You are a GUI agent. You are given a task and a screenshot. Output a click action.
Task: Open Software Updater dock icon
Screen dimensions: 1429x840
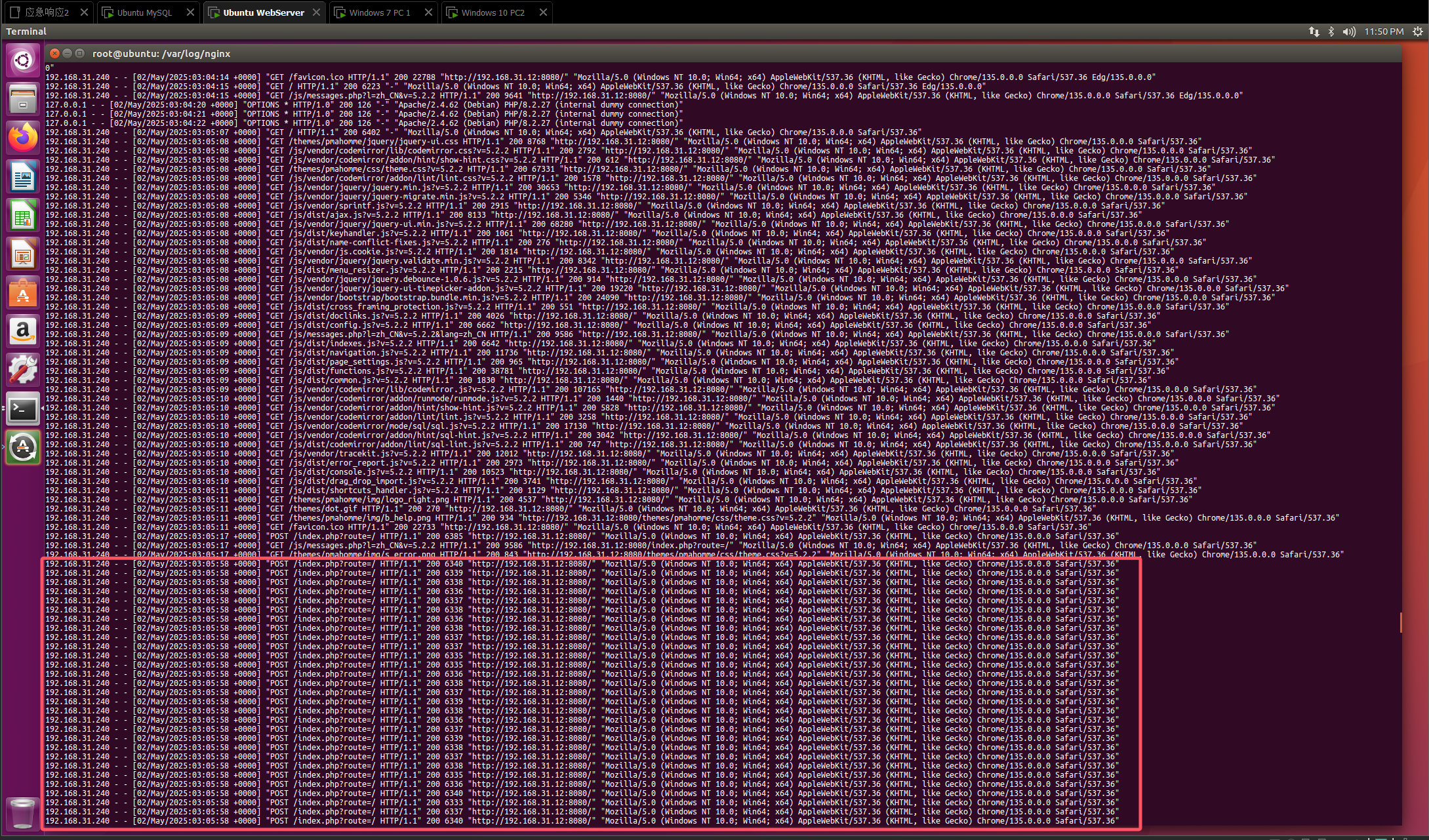pyautogui.click(x=23, y=448)
